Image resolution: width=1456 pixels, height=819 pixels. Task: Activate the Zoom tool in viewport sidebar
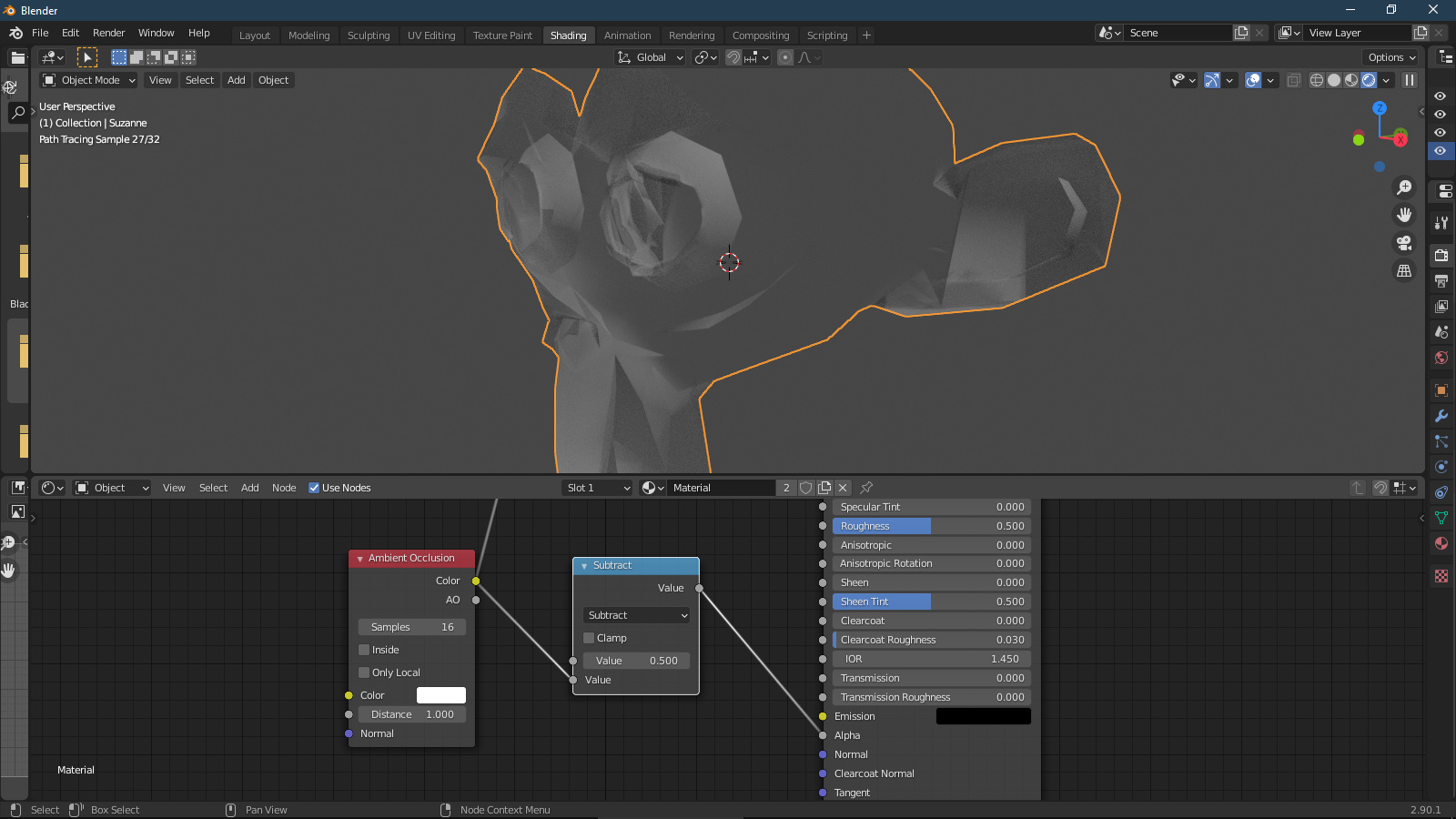pyautogui.click(x=1404, y=187)
